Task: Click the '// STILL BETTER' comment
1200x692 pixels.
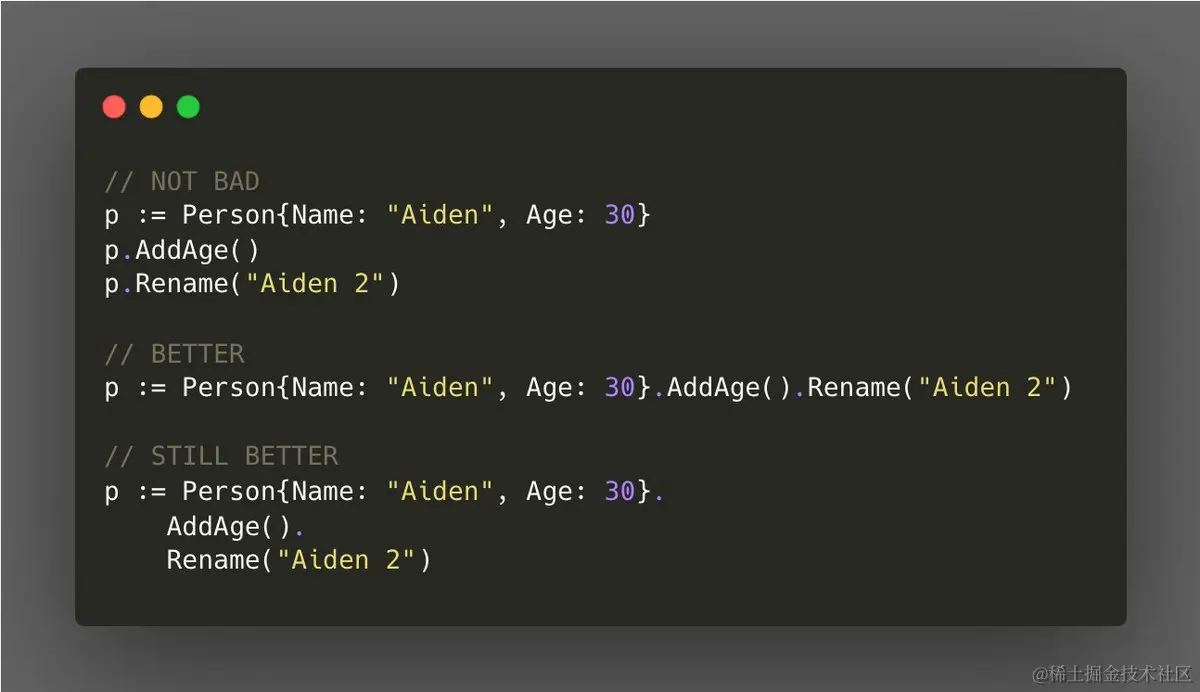Action: coord(221,456)
